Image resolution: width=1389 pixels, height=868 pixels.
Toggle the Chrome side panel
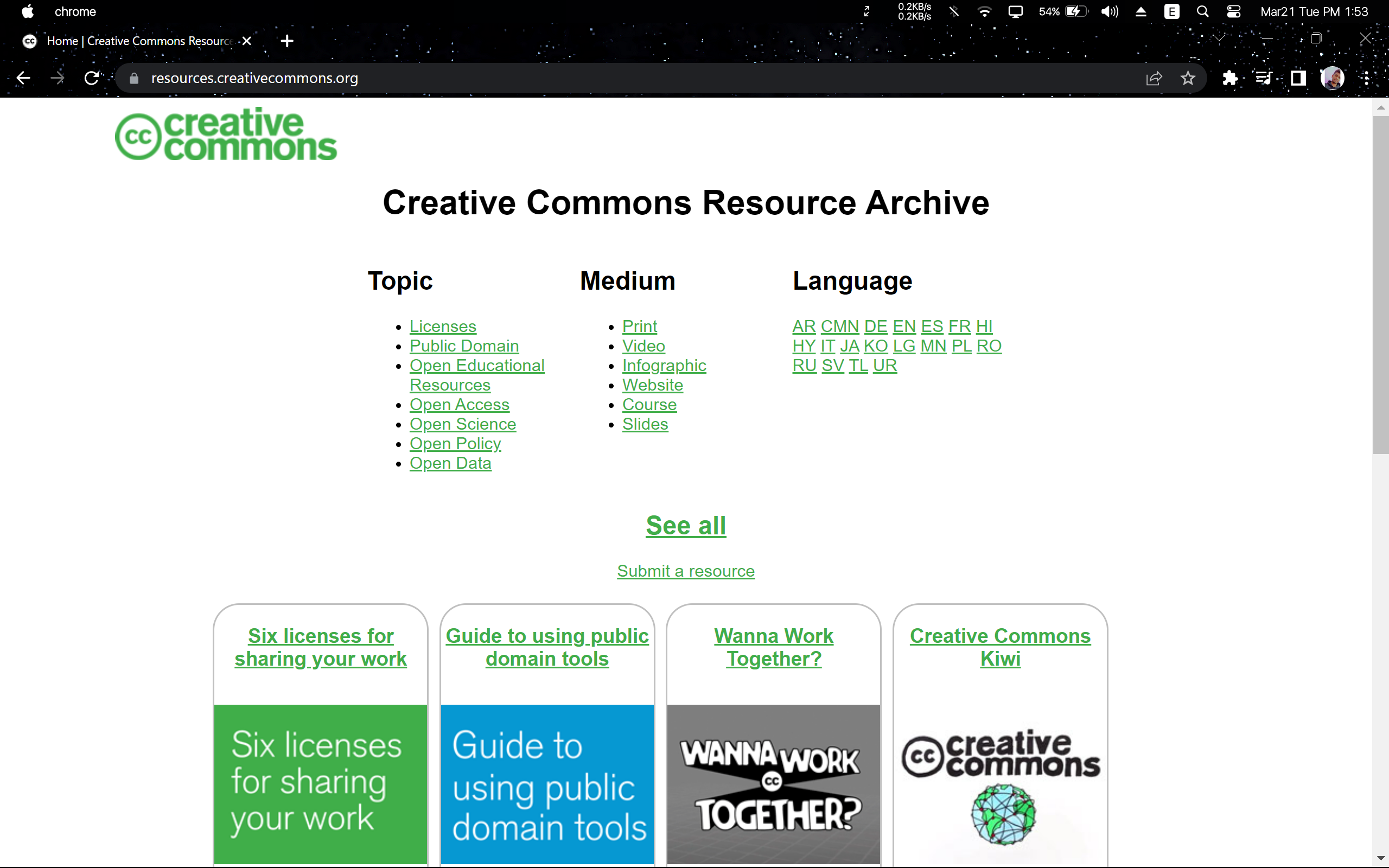click(x=1298, y=78)
